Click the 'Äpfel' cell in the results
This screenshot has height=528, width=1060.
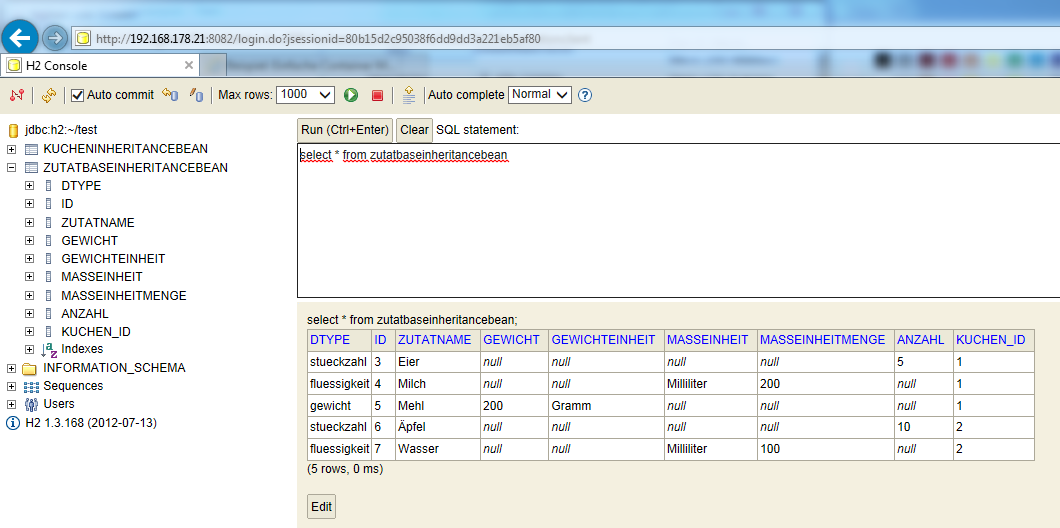pos(438,427)
